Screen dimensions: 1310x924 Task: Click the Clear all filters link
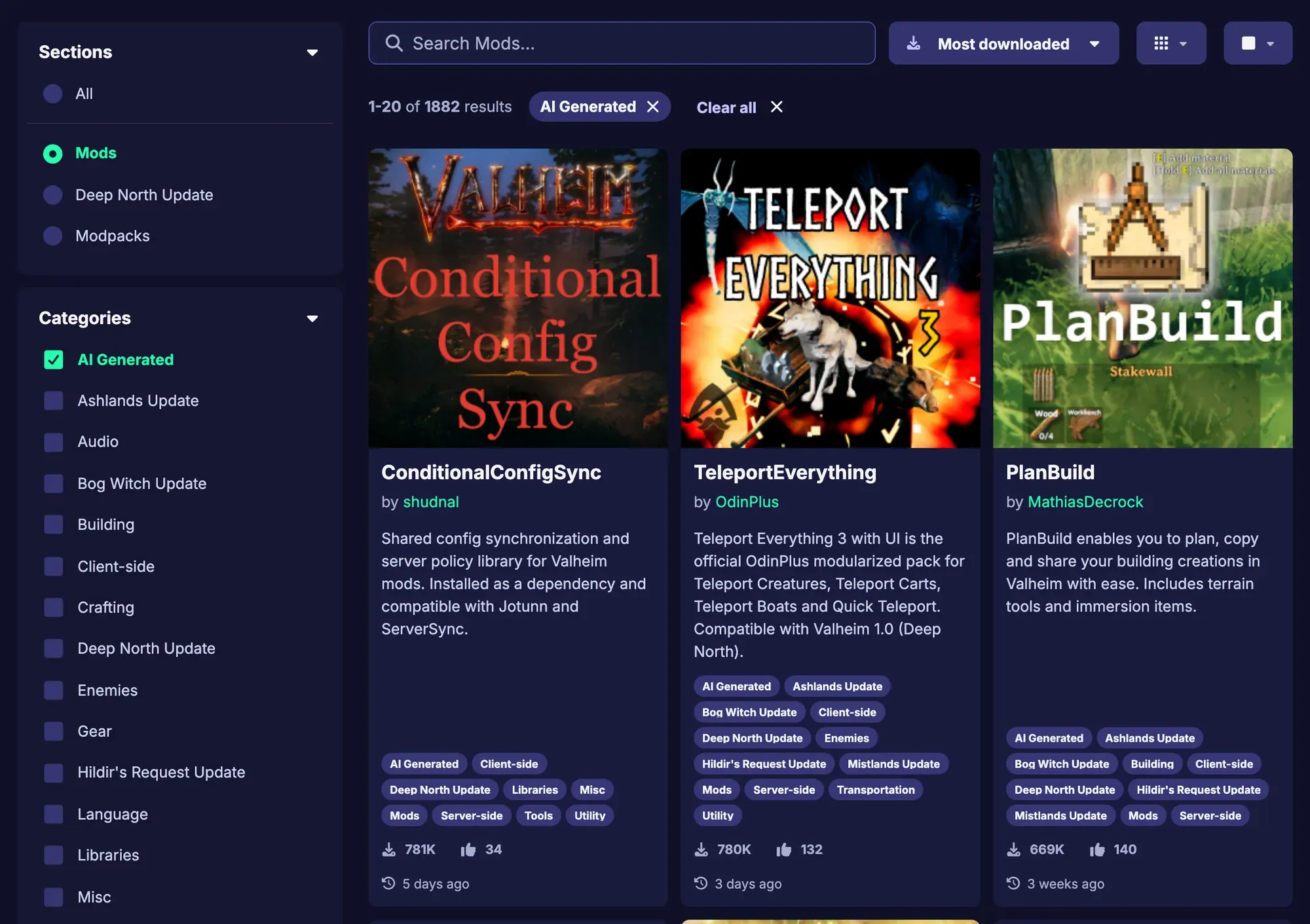pyautogui.click(x=726, y=107)
